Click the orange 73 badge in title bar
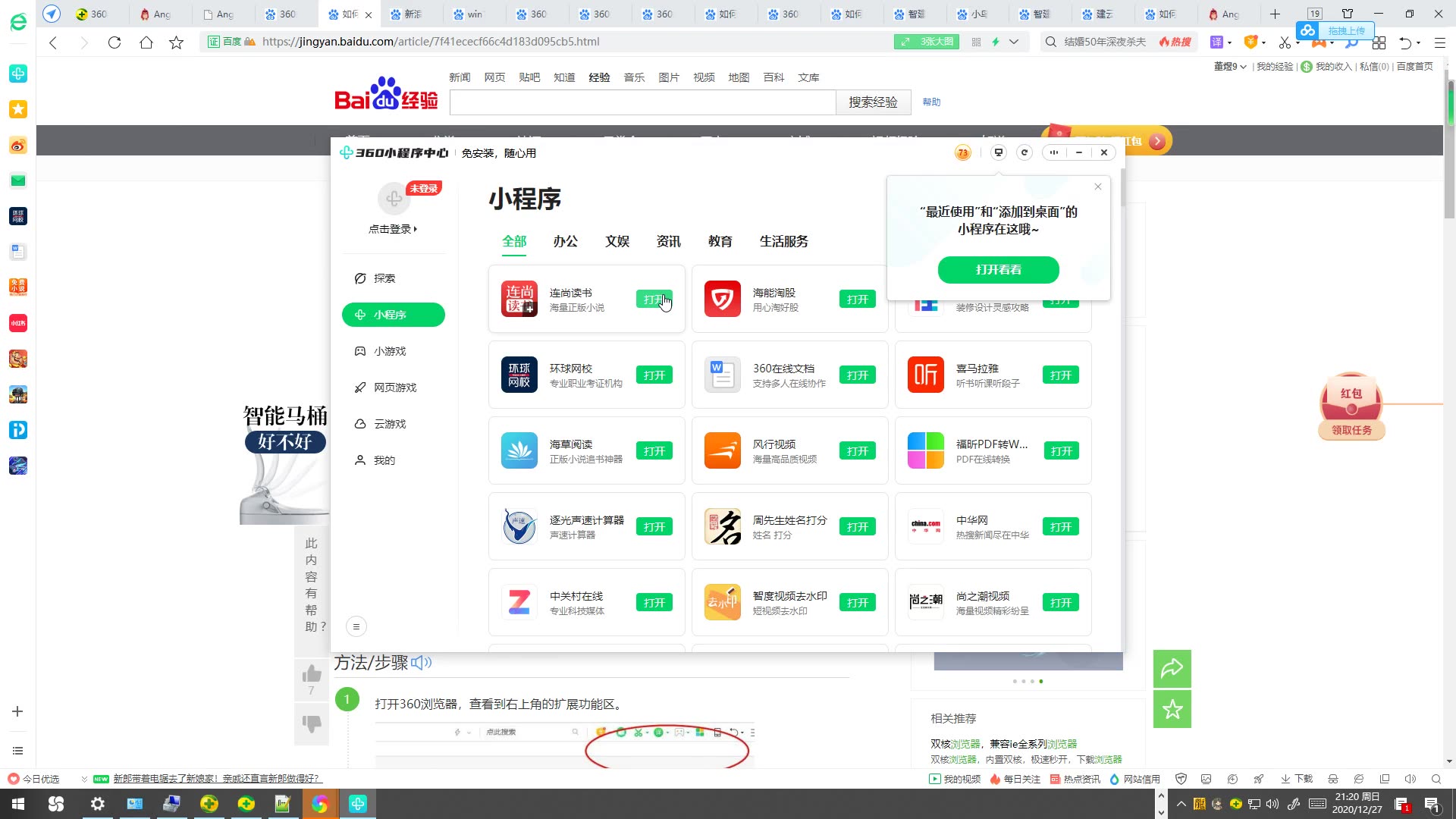 tap(963, 152)
